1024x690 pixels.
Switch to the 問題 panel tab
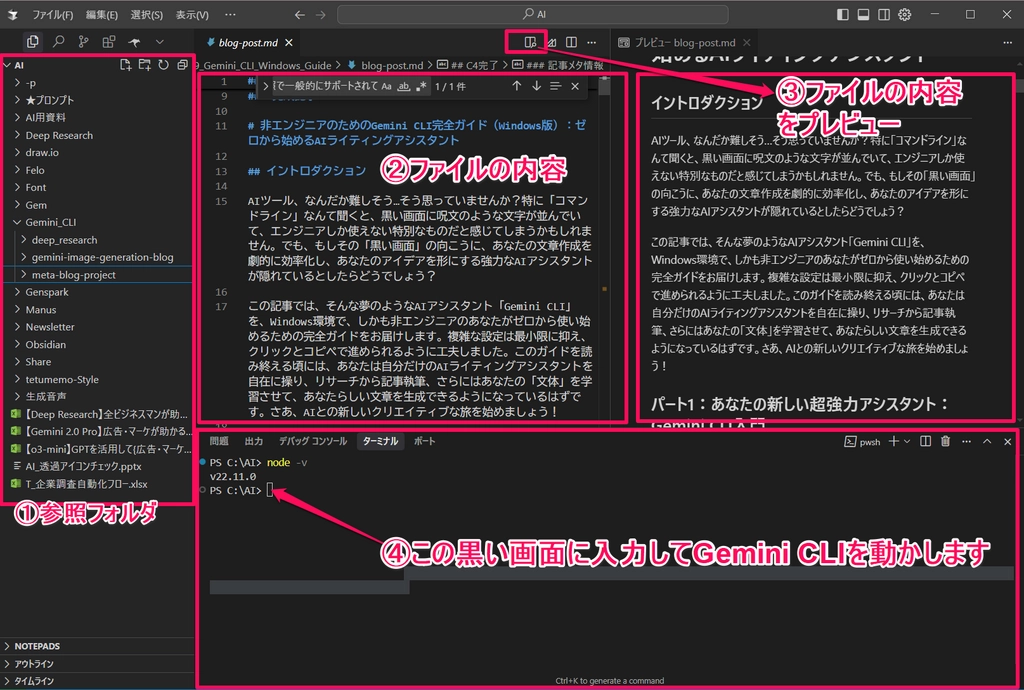tap(219, 441)
